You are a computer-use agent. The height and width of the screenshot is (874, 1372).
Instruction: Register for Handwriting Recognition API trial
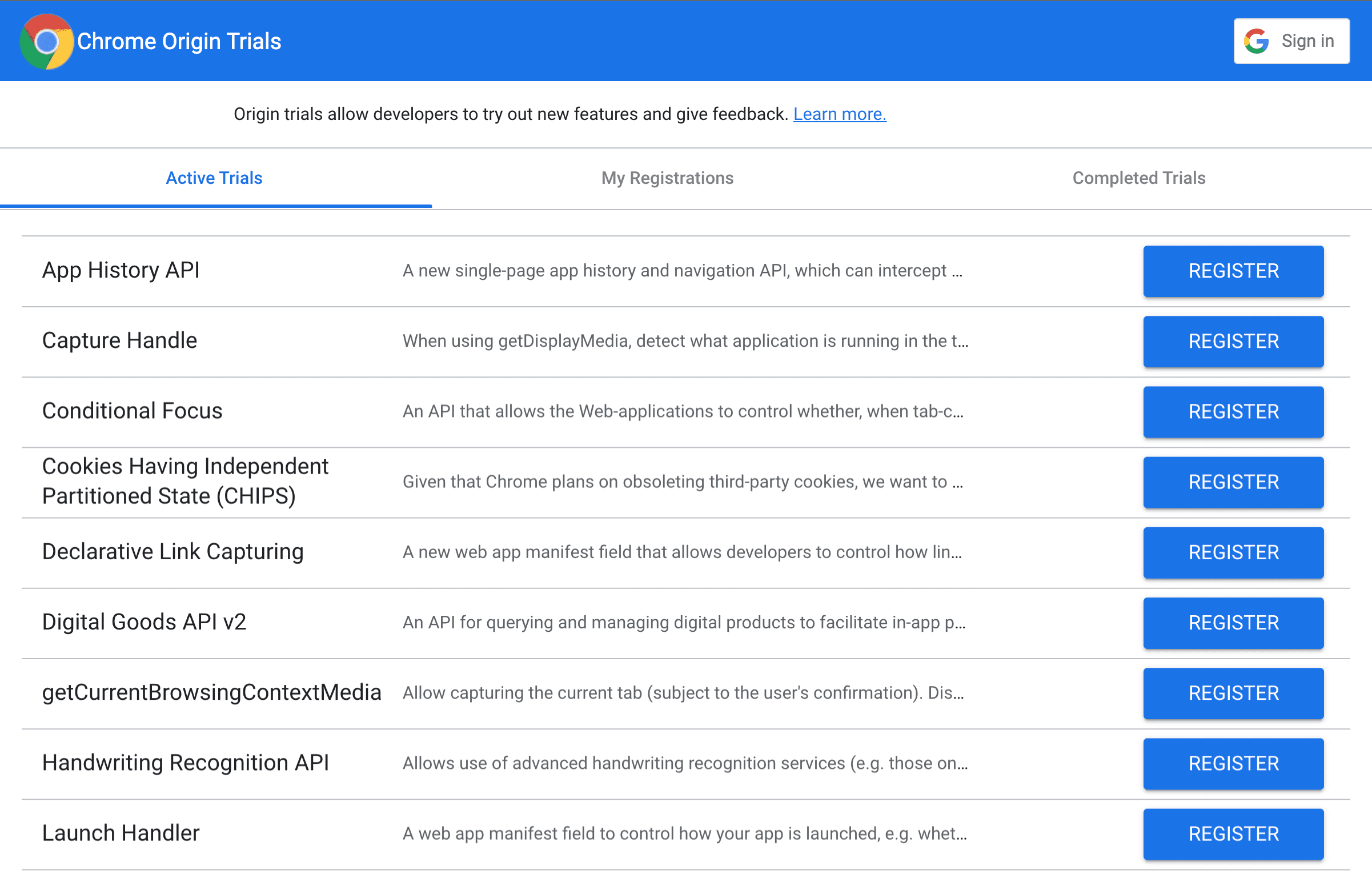click(1232, 762)
